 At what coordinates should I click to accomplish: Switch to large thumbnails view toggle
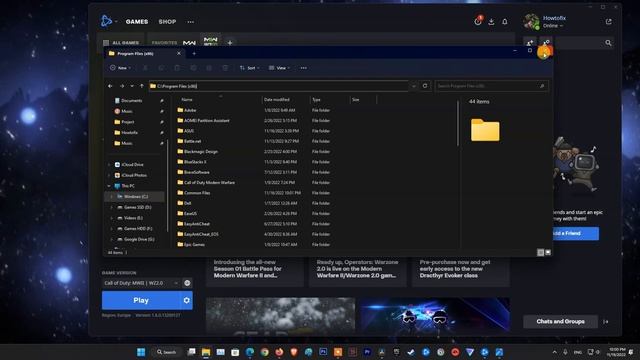(x=548, y=253)
